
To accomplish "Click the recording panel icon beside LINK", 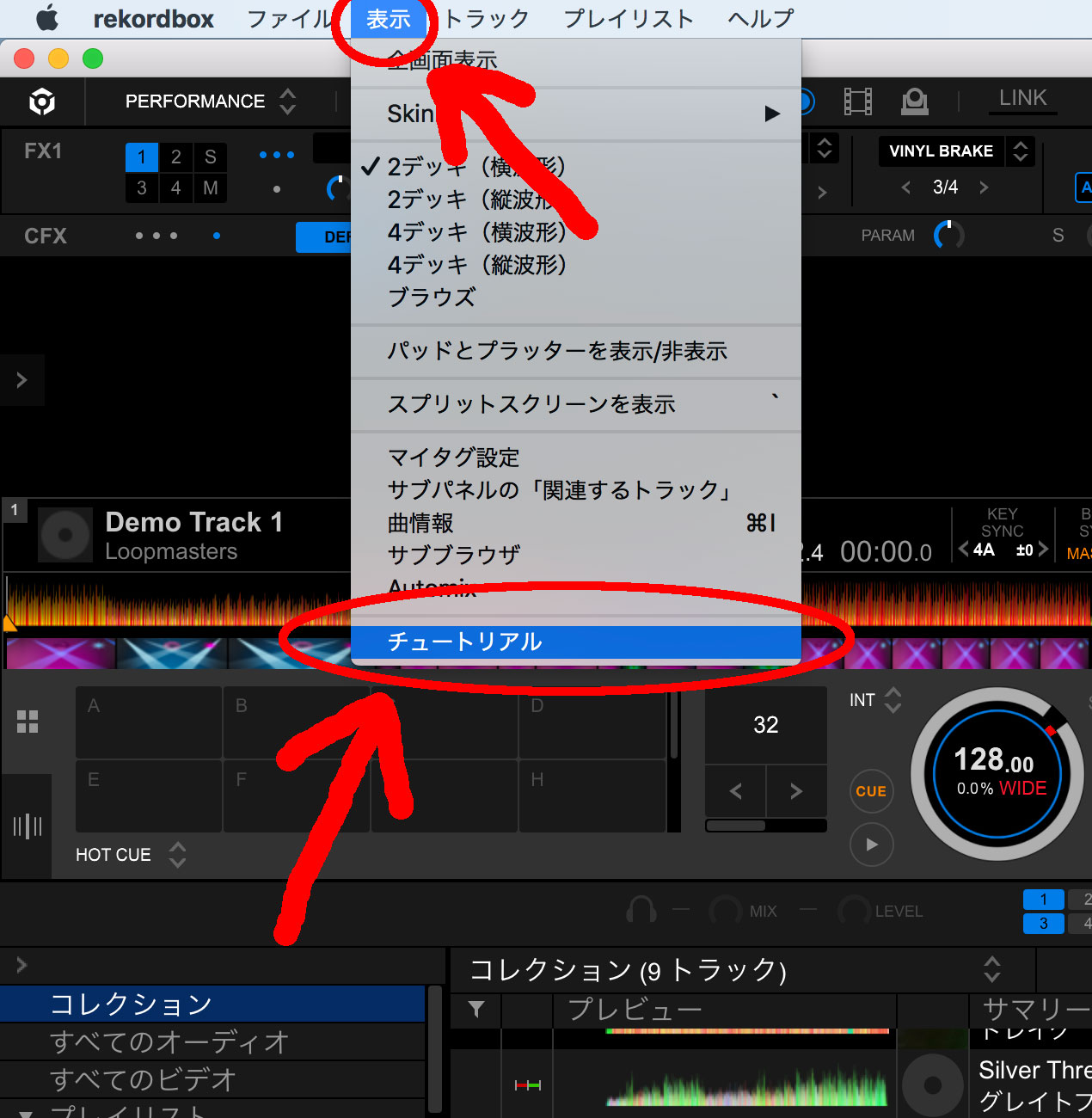I will [914, 101].
